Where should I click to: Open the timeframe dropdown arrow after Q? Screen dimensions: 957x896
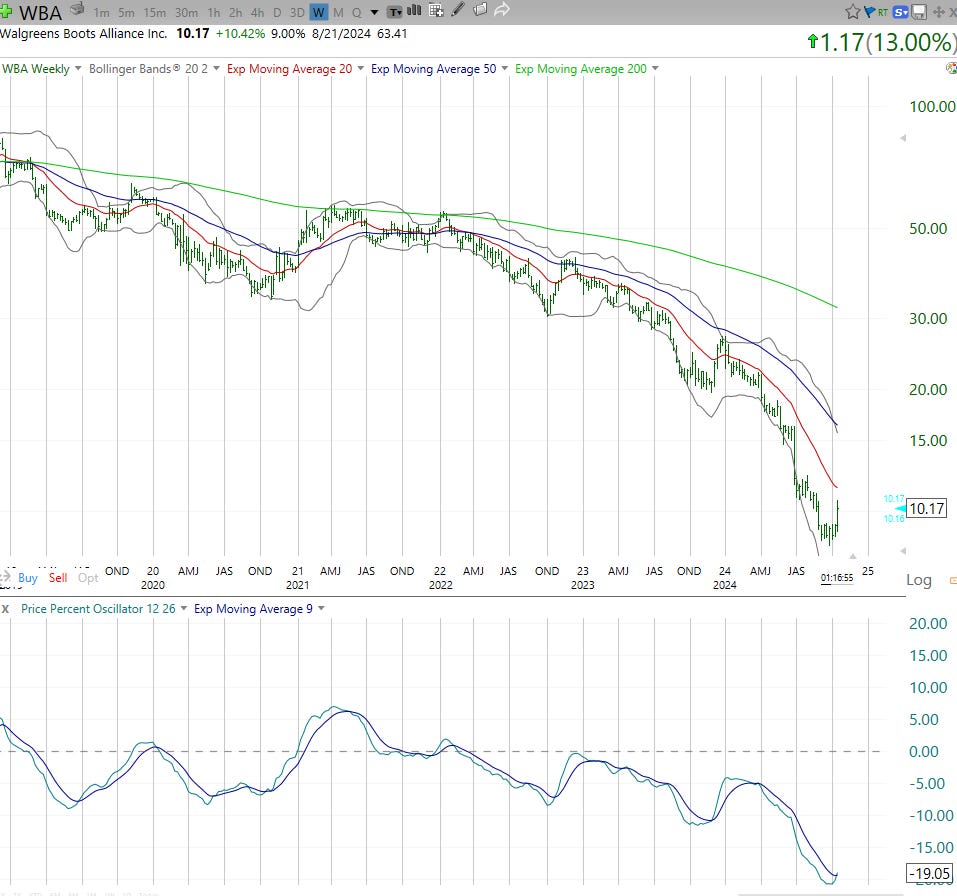tap(374, 12)
